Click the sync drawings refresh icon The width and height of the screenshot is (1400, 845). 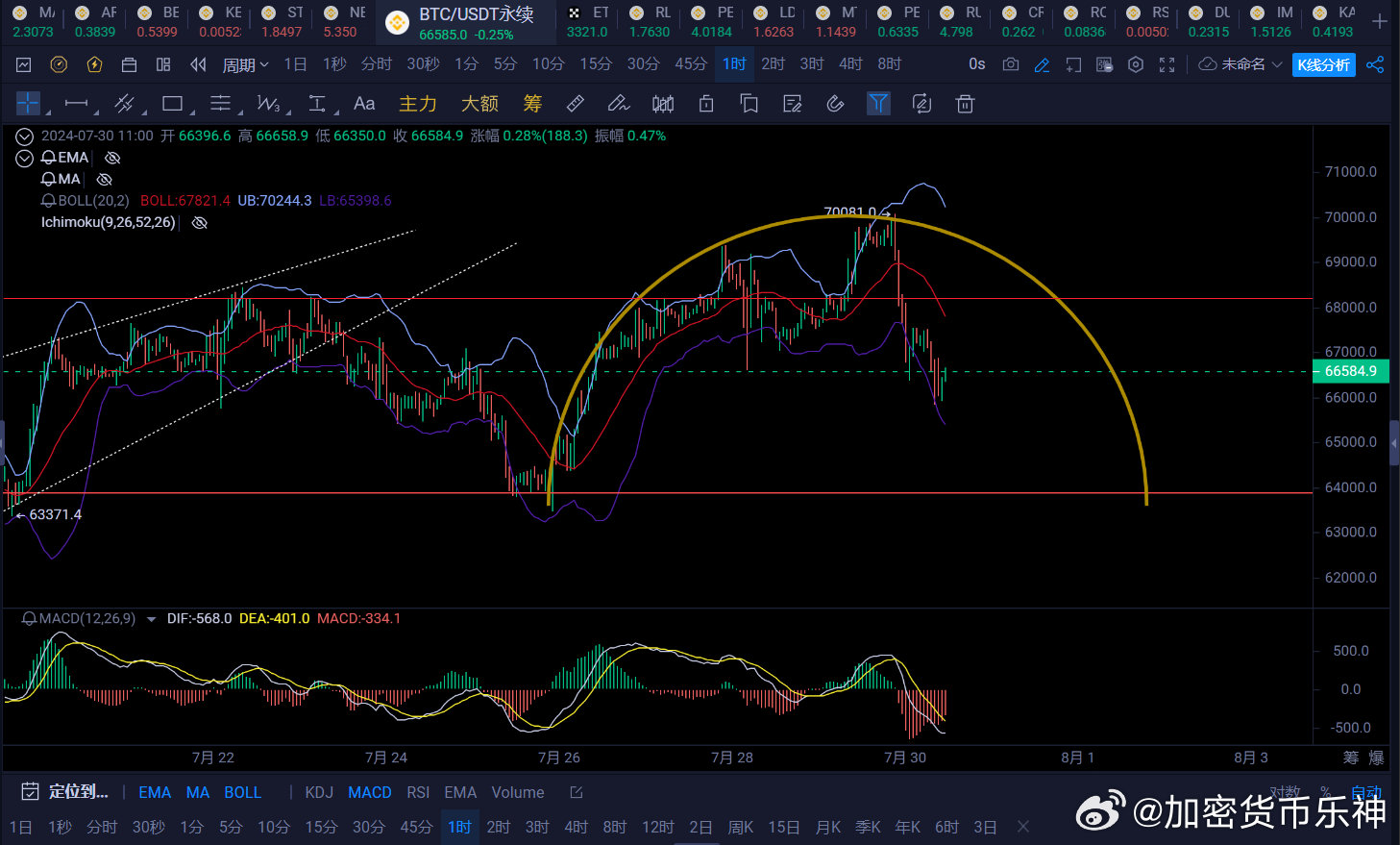click(x=921, y=104)
